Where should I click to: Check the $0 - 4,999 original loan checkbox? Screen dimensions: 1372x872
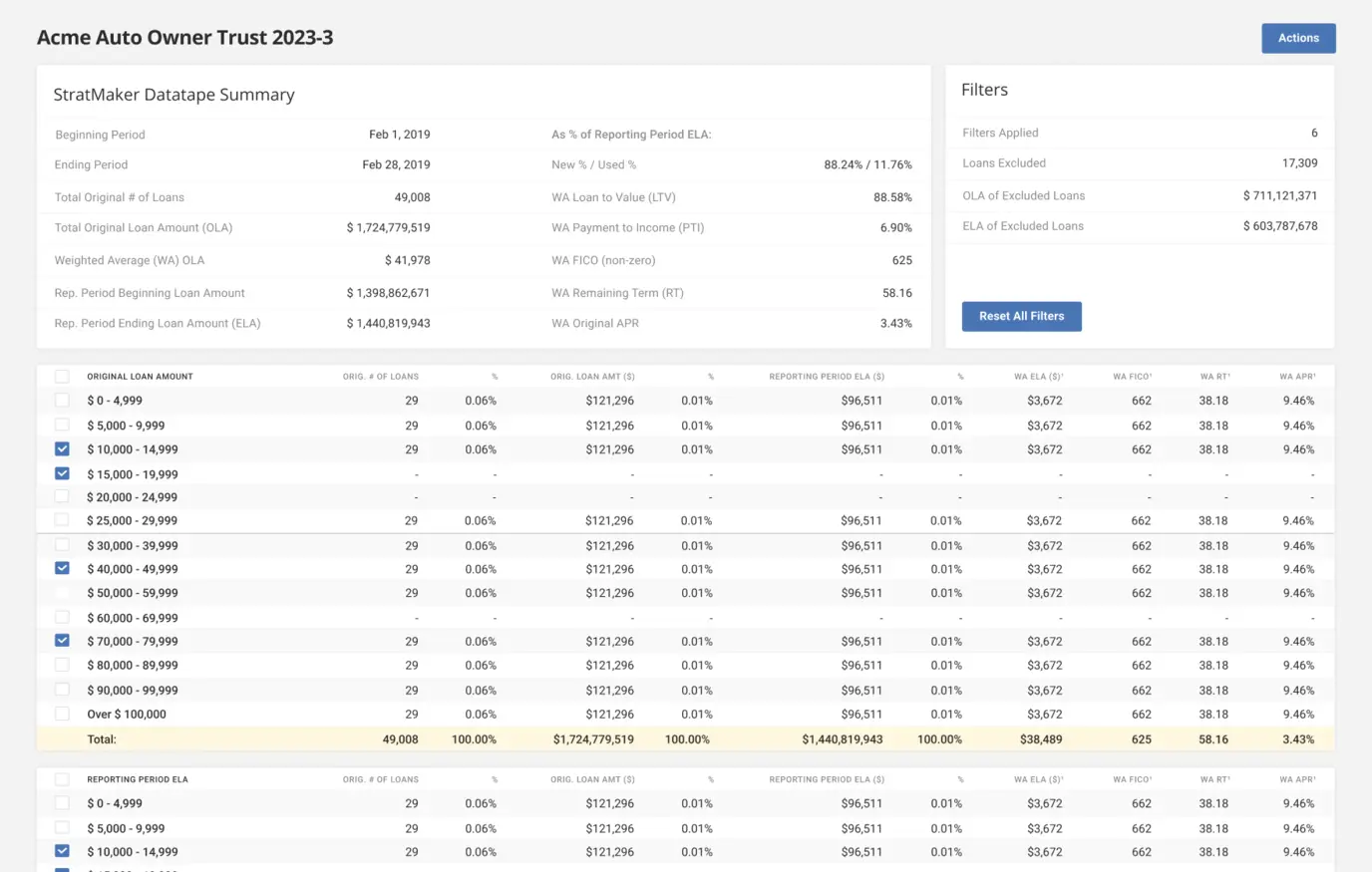[x=62, y=401]
